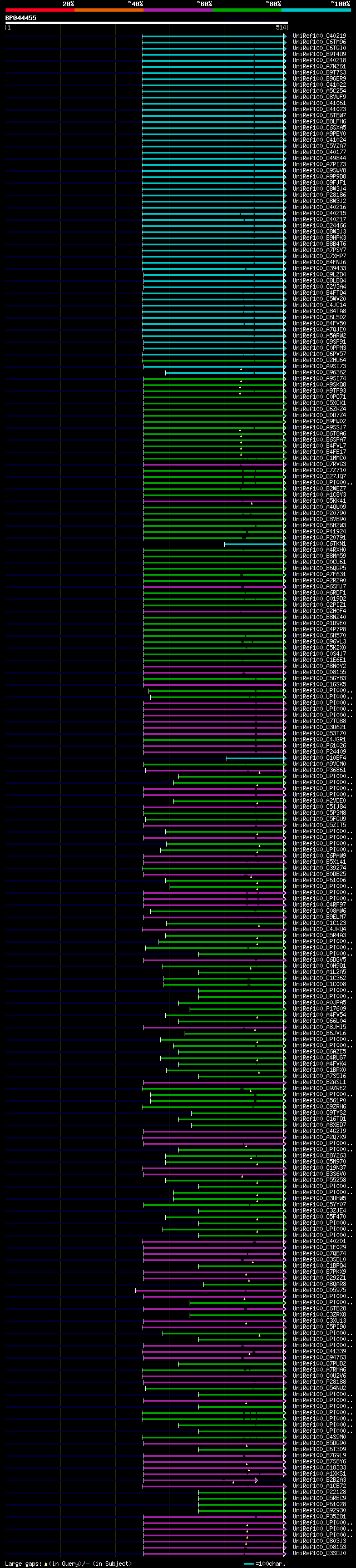Click label UniRef100_P61028
Viewport: 356px width, 1568px height.
tap(319, 1504)
